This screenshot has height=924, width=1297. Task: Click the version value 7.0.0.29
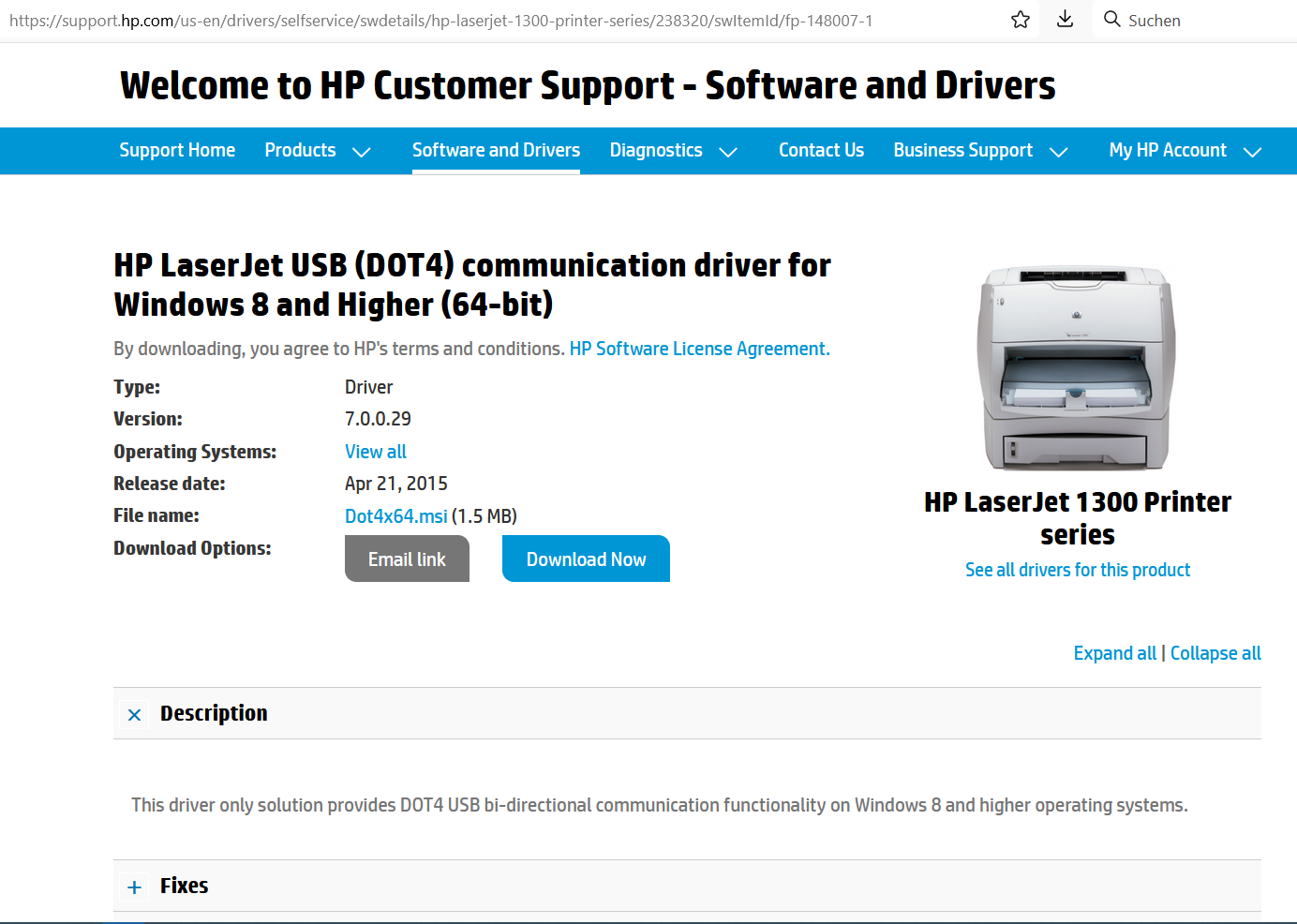[378, 419]
